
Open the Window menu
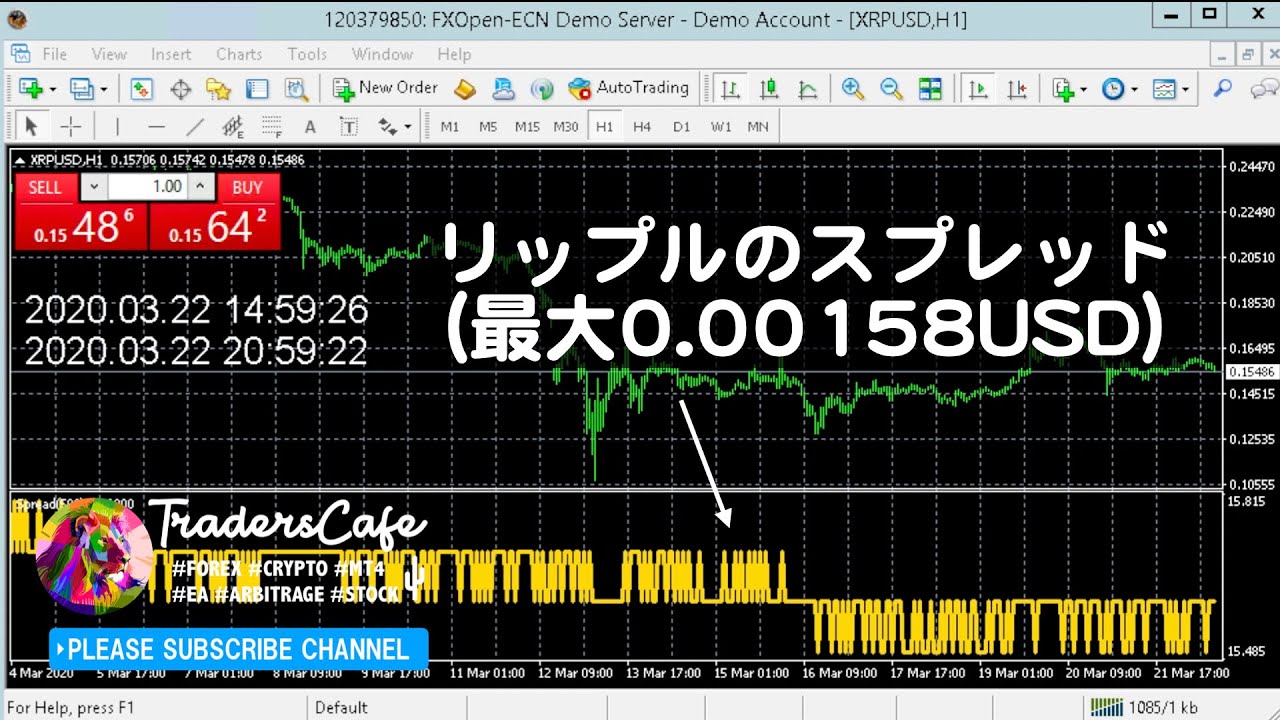(382, 54)
